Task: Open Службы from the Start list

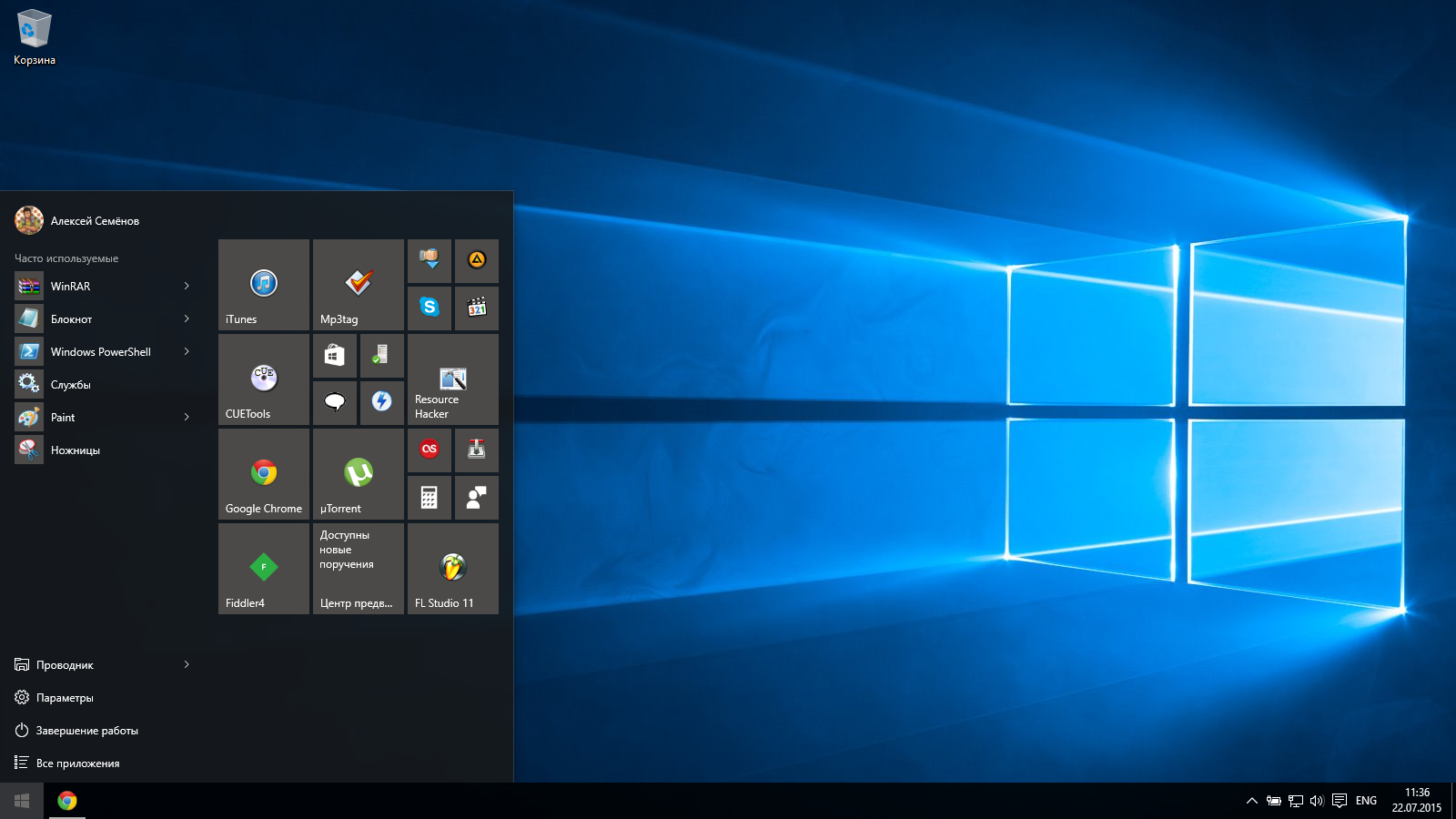Action: (106, 384)
